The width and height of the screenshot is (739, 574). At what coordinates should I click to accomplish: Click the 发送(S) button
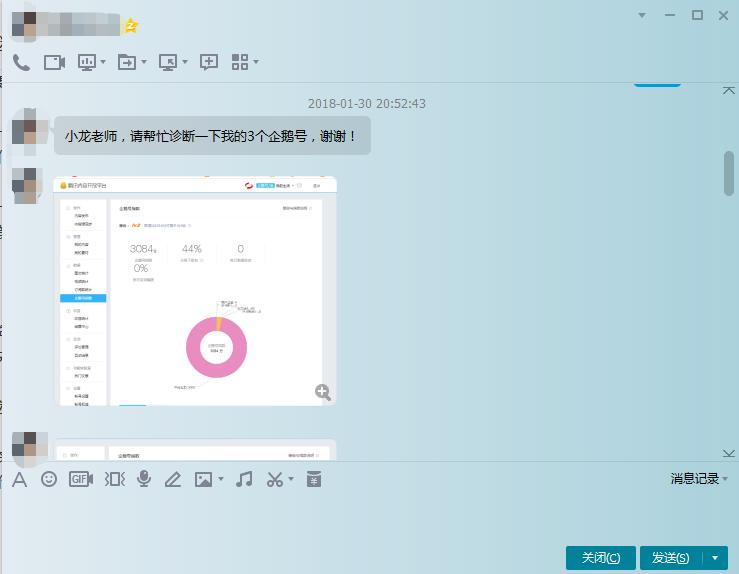click(x=670, y=558)
